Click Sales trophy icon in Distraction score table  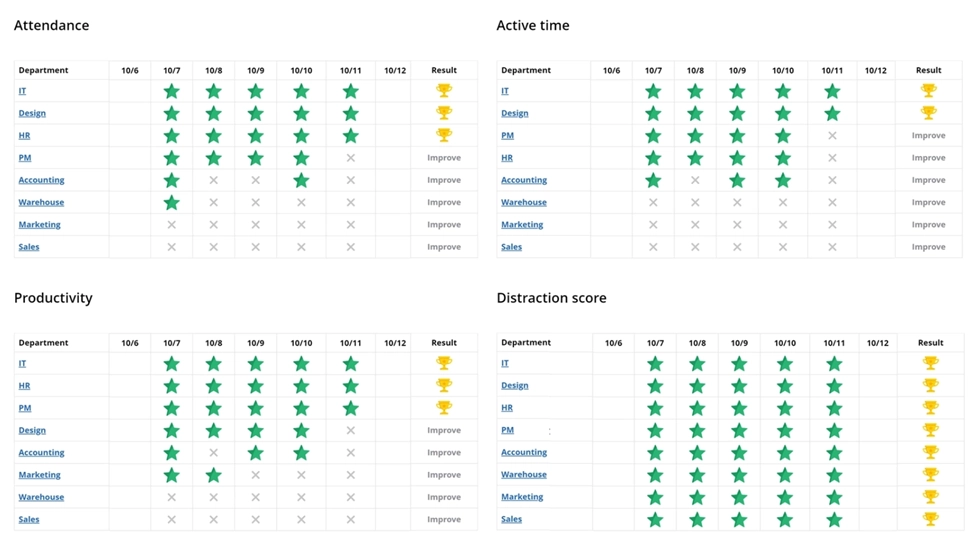[931, 519]
